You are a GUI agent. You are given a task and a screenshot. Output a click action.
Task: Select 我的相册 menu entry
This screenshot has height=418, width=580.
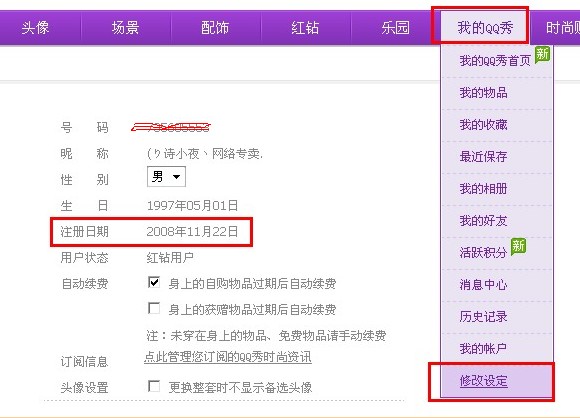[x=483, y=189]
